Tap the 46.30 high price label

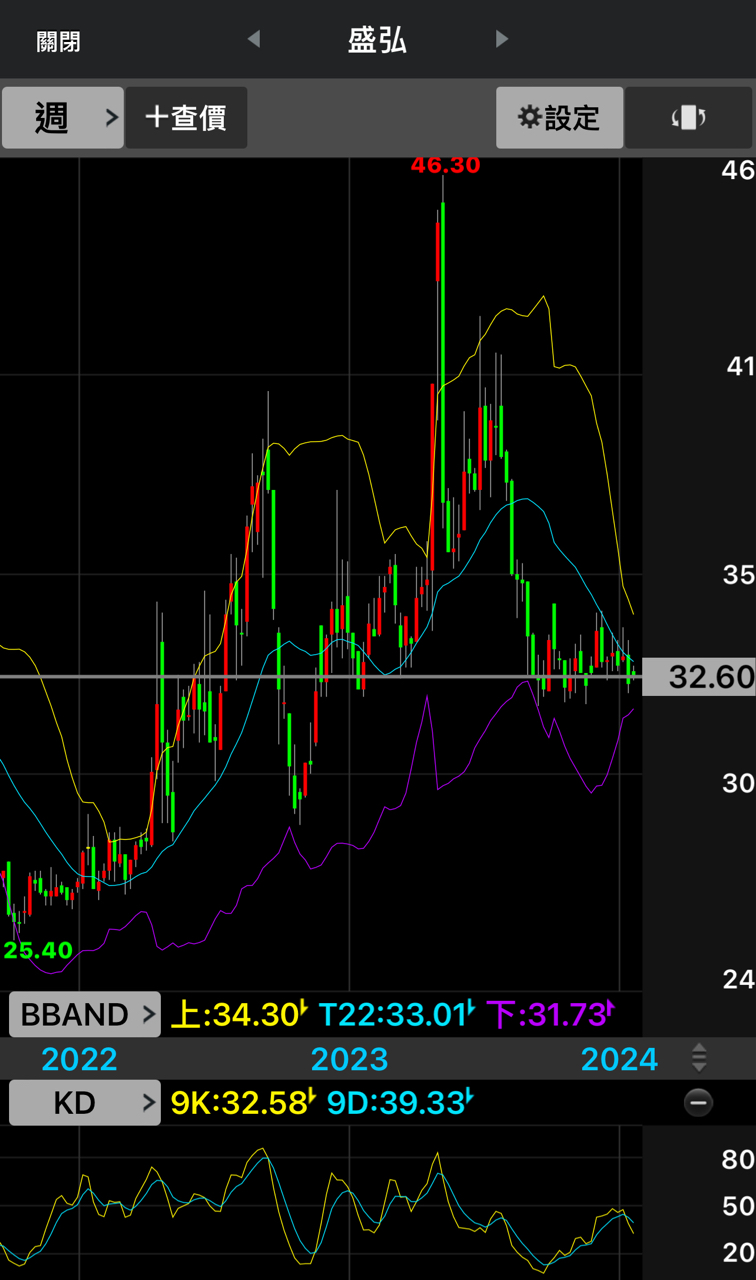446,166
